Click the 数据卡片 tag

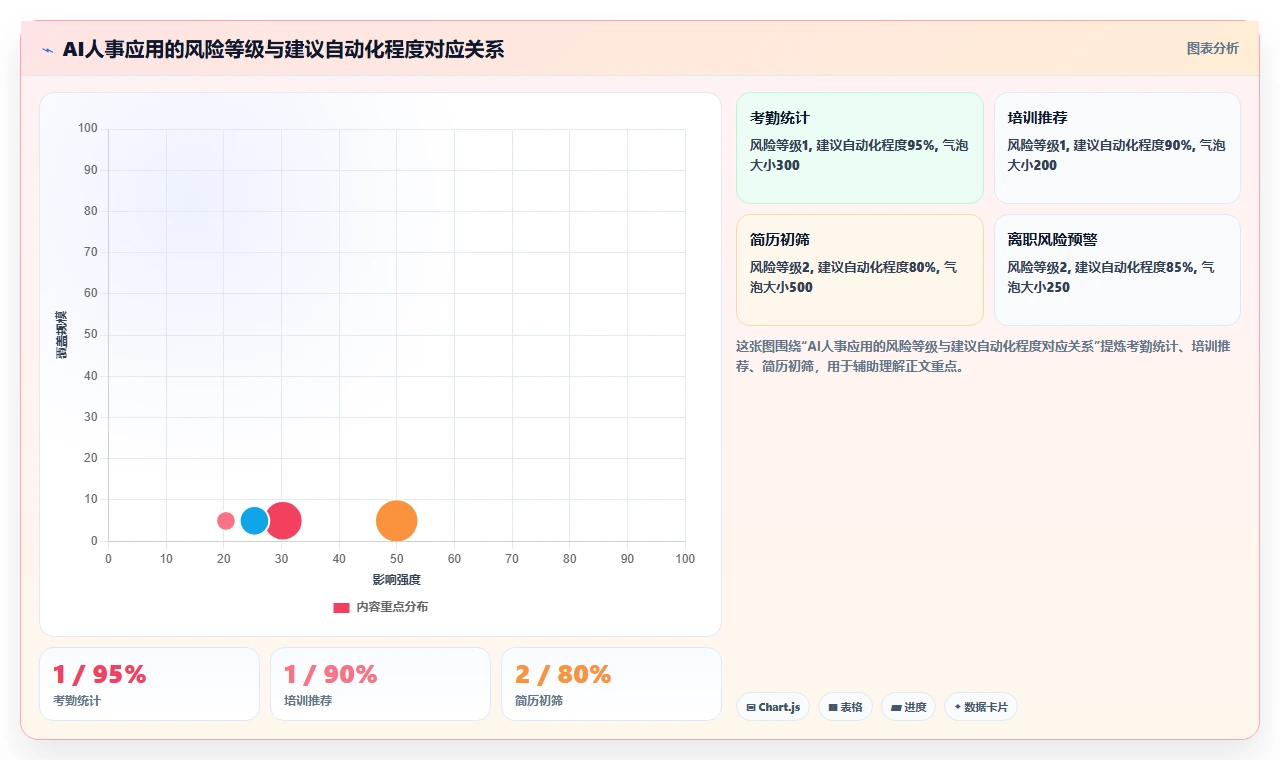point(981,707)
